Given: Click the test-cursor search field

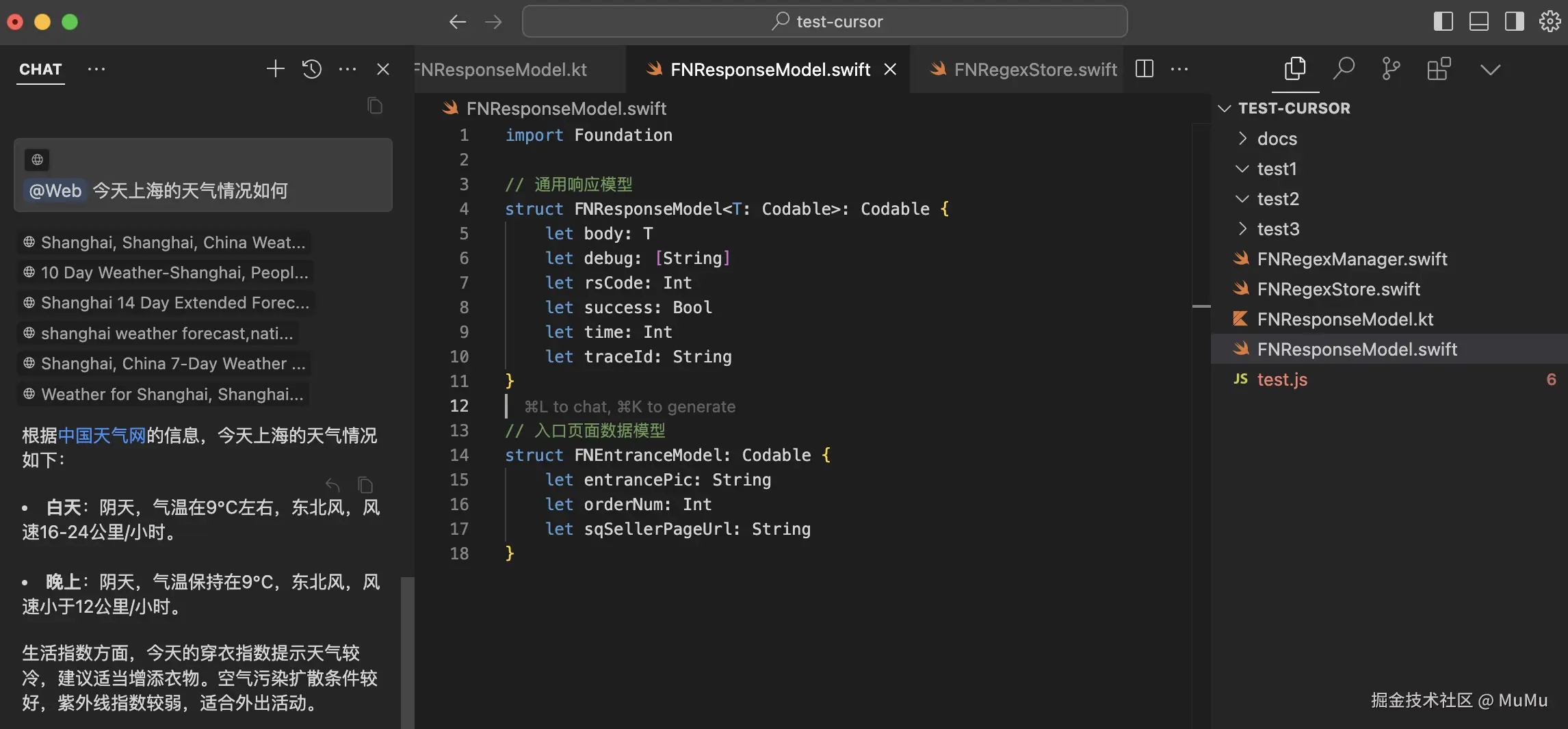Looking at the screenshot, I should point(824,22).
